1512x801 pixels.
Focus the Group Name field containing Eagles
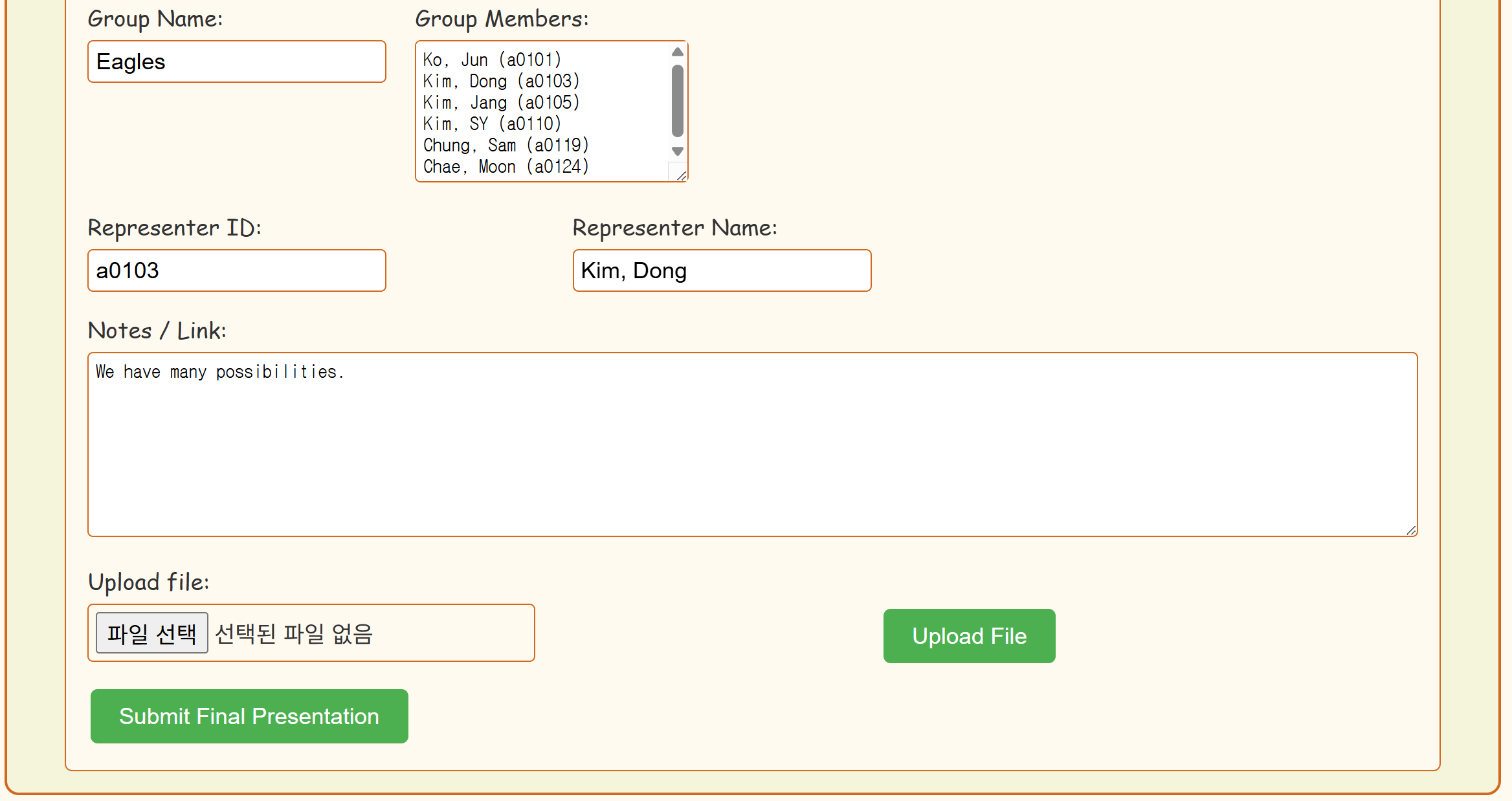pos(236,62)
